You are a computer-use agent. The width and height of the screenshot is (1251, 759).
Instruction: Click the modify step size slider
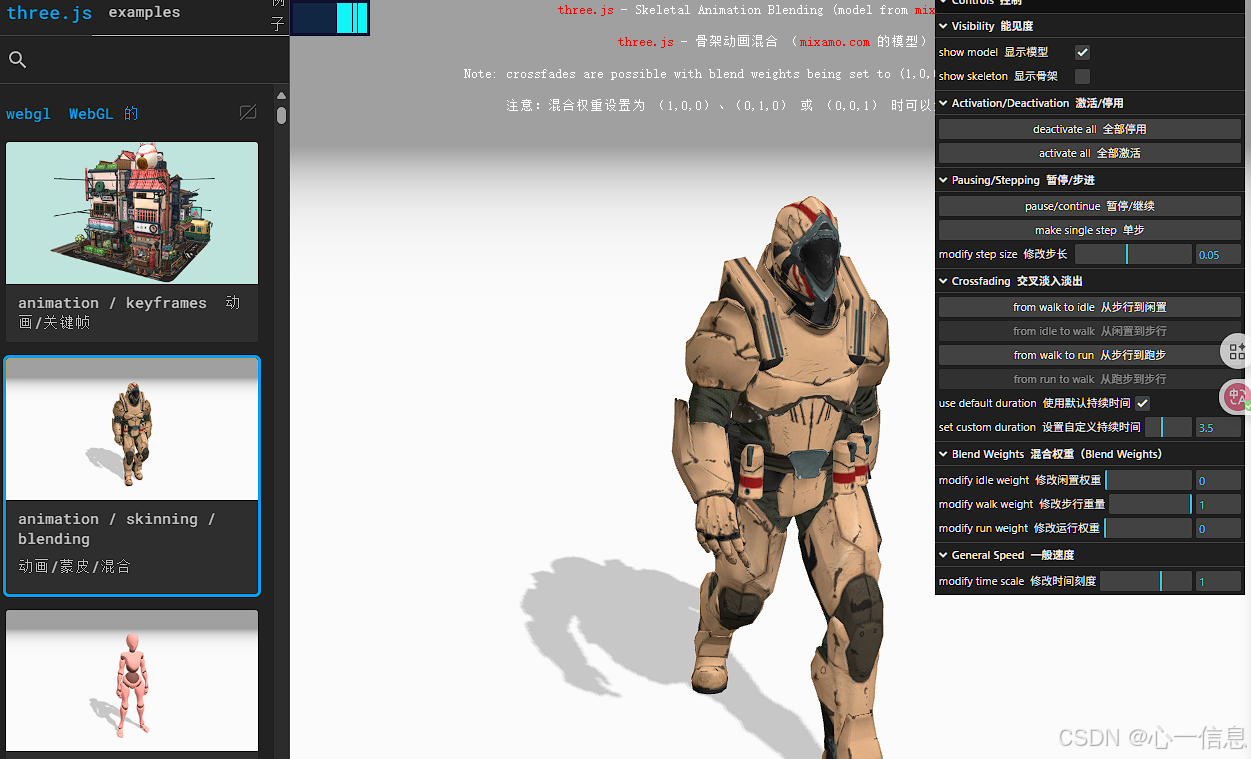point(1133,254)
